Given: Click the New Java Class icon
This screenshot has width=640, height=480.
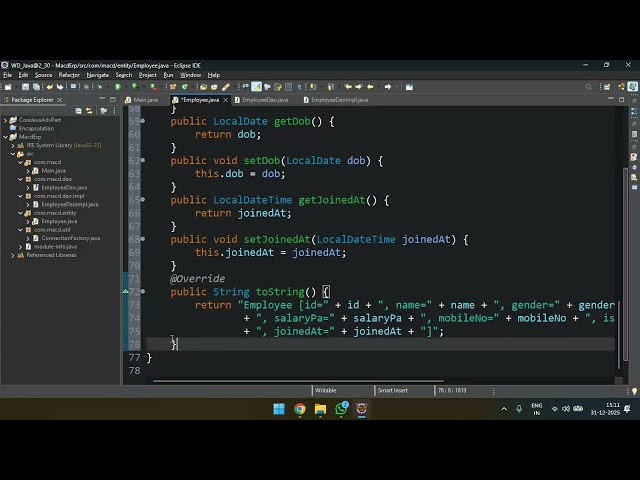Looking at the screenshot, I should tap(184, 87).
